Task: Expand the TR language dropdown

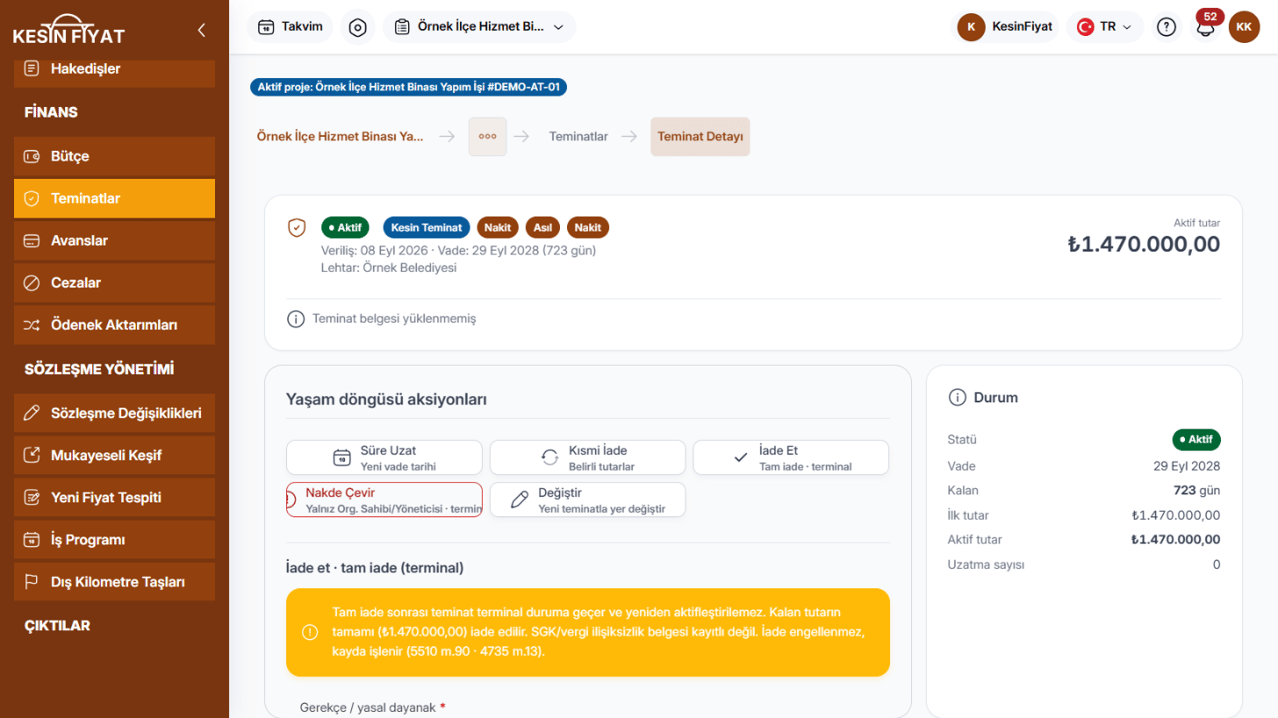Action: click(1105, 27)
